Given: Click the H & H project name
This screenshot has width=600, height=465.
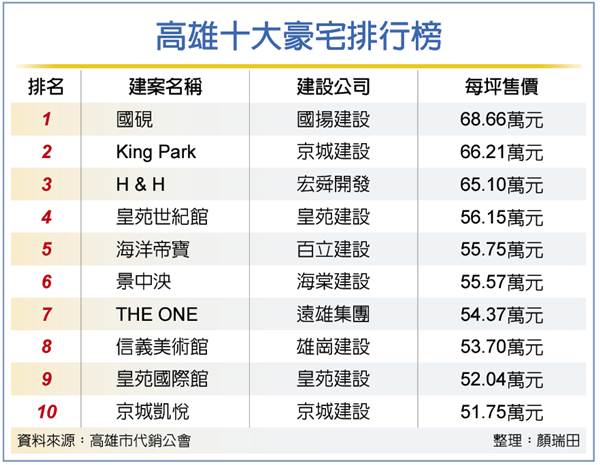Looking at the screenshot, I should point(140,184).
